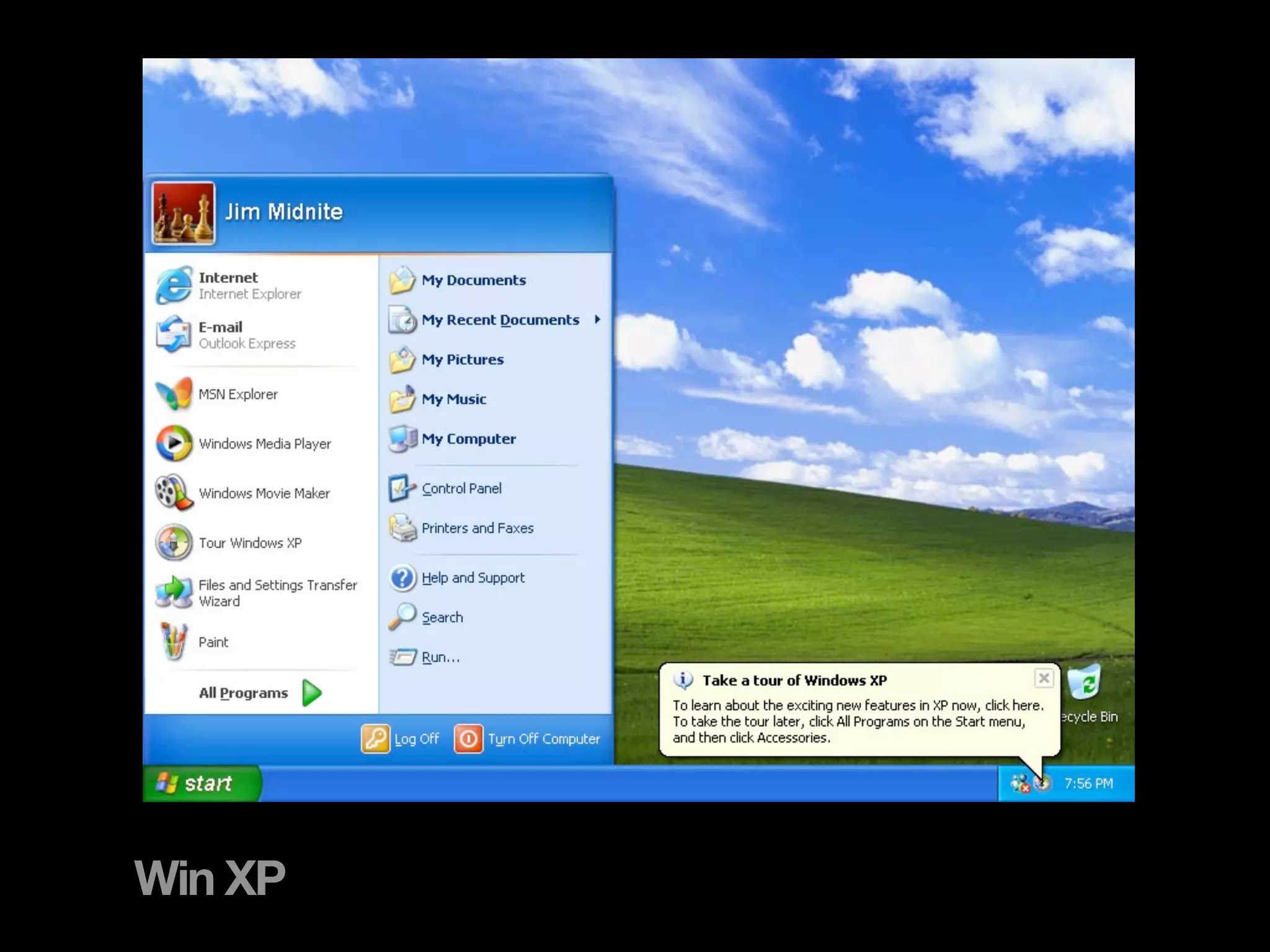Viewport: 1270px width, 952px height.
Task: Click the Search text label
Action: click(442, 617)
